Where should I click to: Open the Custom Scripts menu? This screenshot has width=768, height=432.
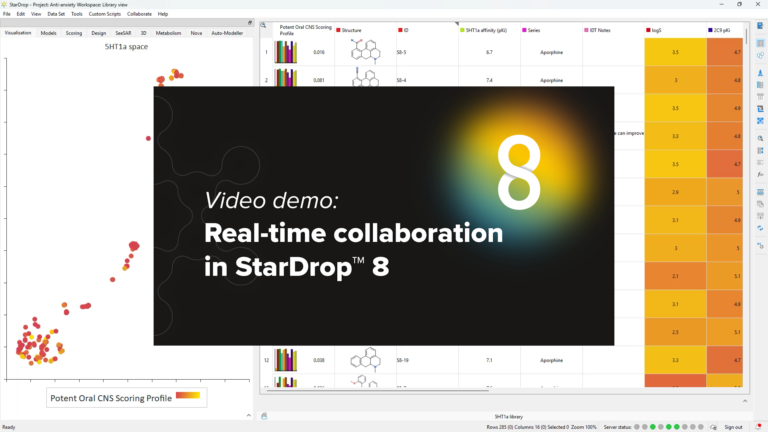tap(105, 14)
